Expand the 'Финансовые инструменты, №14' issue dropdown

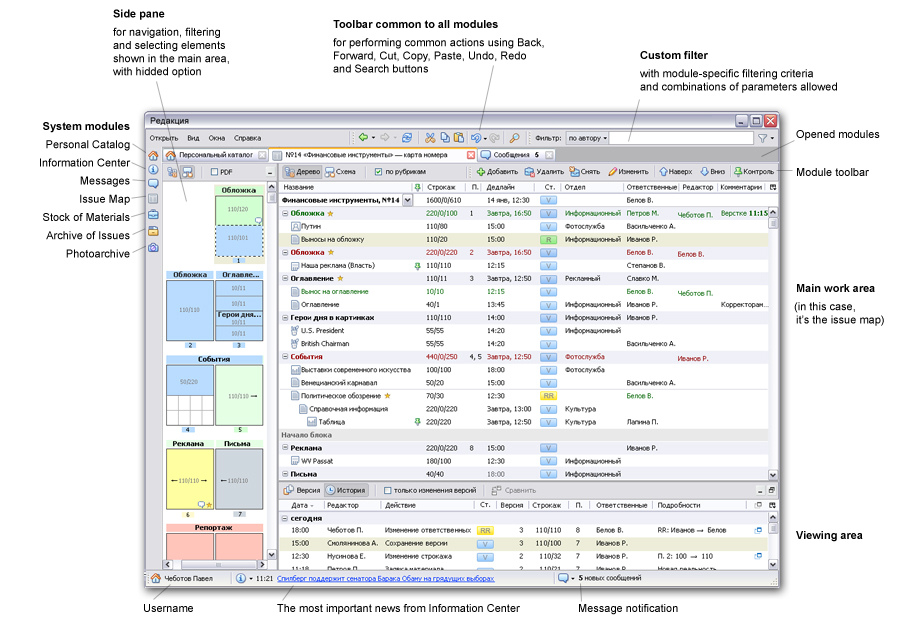407,200
